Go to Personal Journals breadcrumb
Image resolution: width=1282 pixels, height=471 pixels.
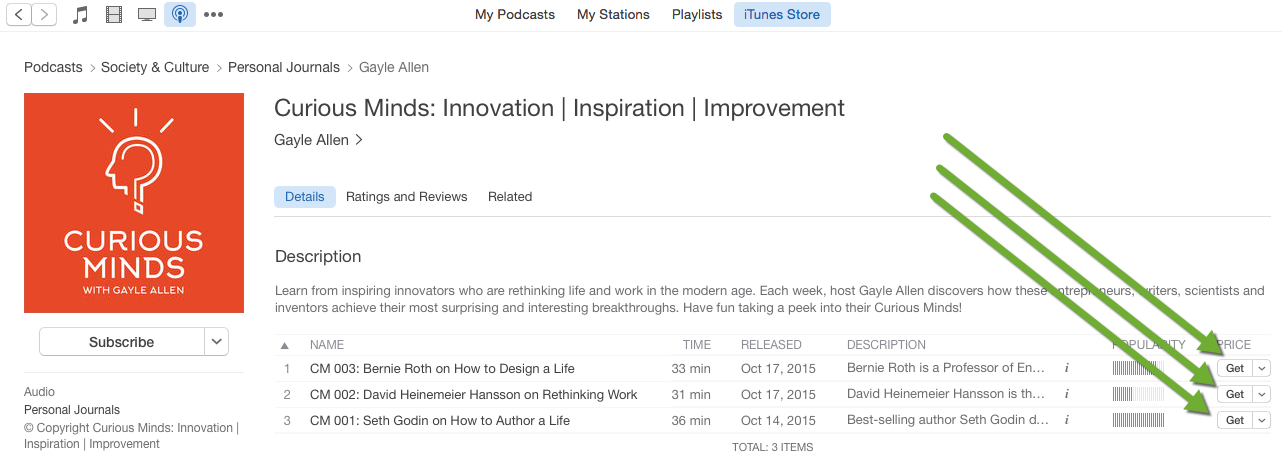click(x=284, y=68)
